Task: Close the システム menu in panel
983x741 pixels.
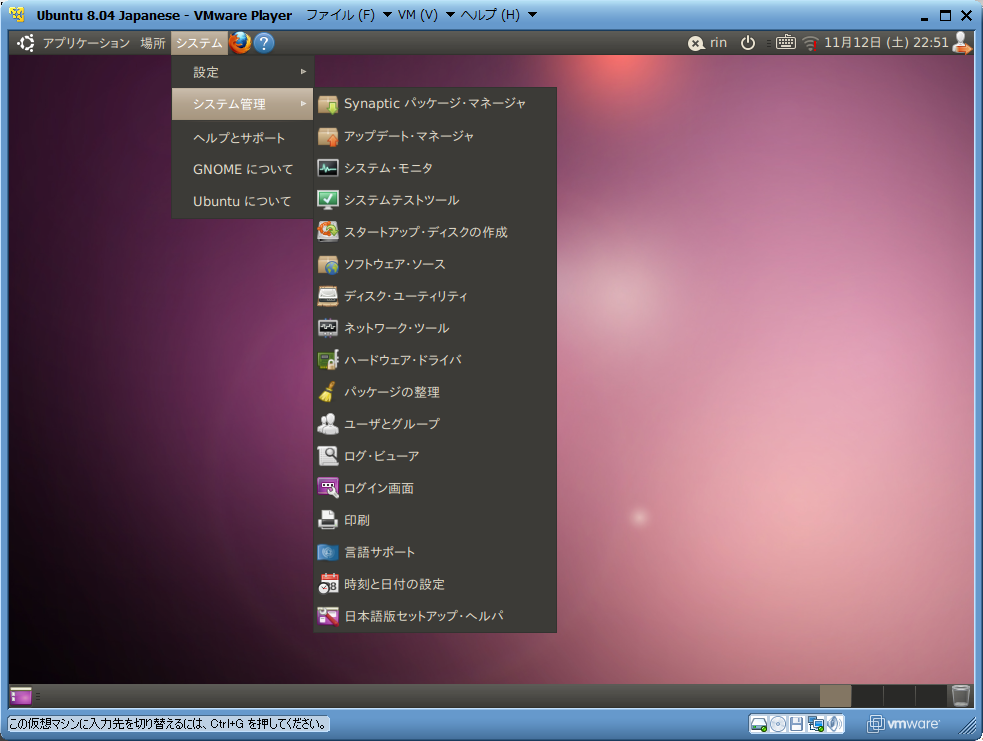Action: (x=199, y=43)
